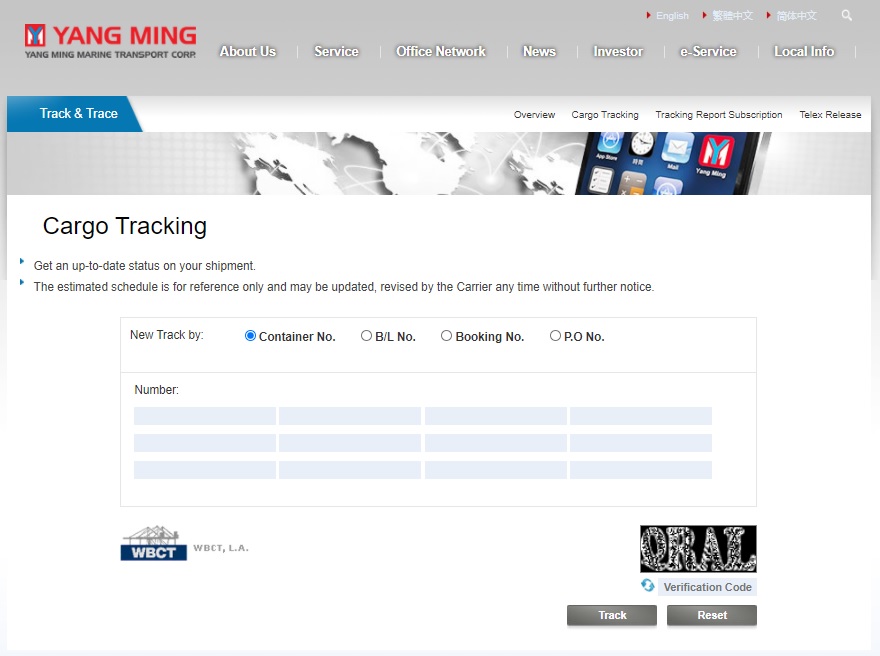The image size is (880, 656).
Task: Focus fourth number field in second row
Action: pos(641,443)
